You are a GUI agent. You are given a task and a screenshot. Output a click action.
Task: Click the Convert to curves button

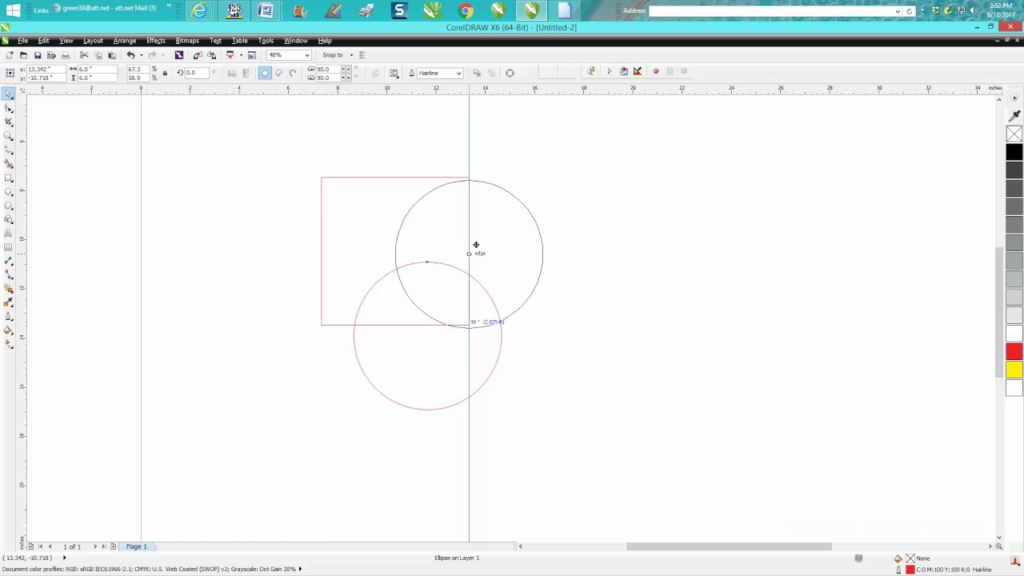(x=510, y=73)
